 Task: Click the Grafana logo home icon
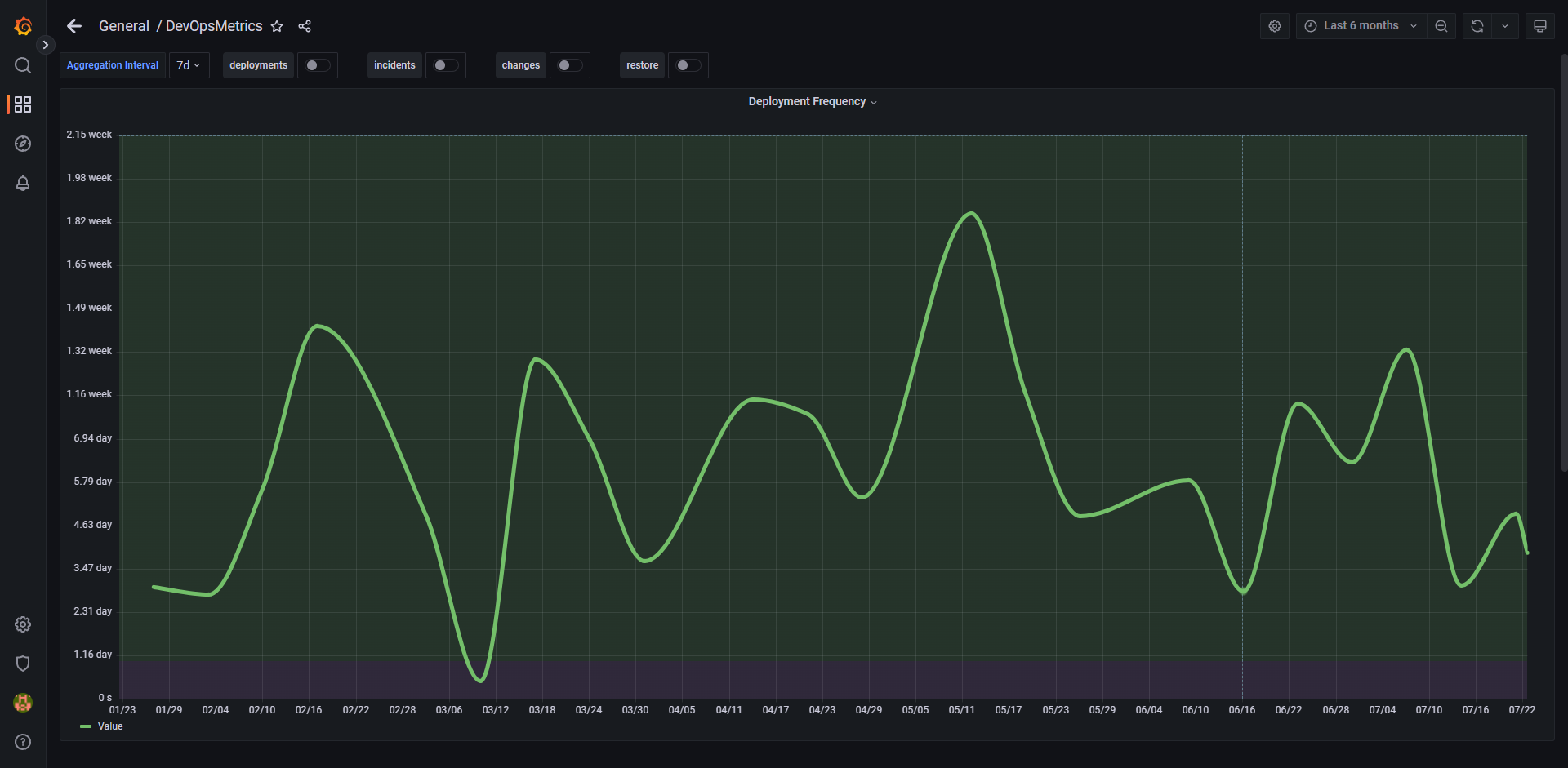click(23, 26)
